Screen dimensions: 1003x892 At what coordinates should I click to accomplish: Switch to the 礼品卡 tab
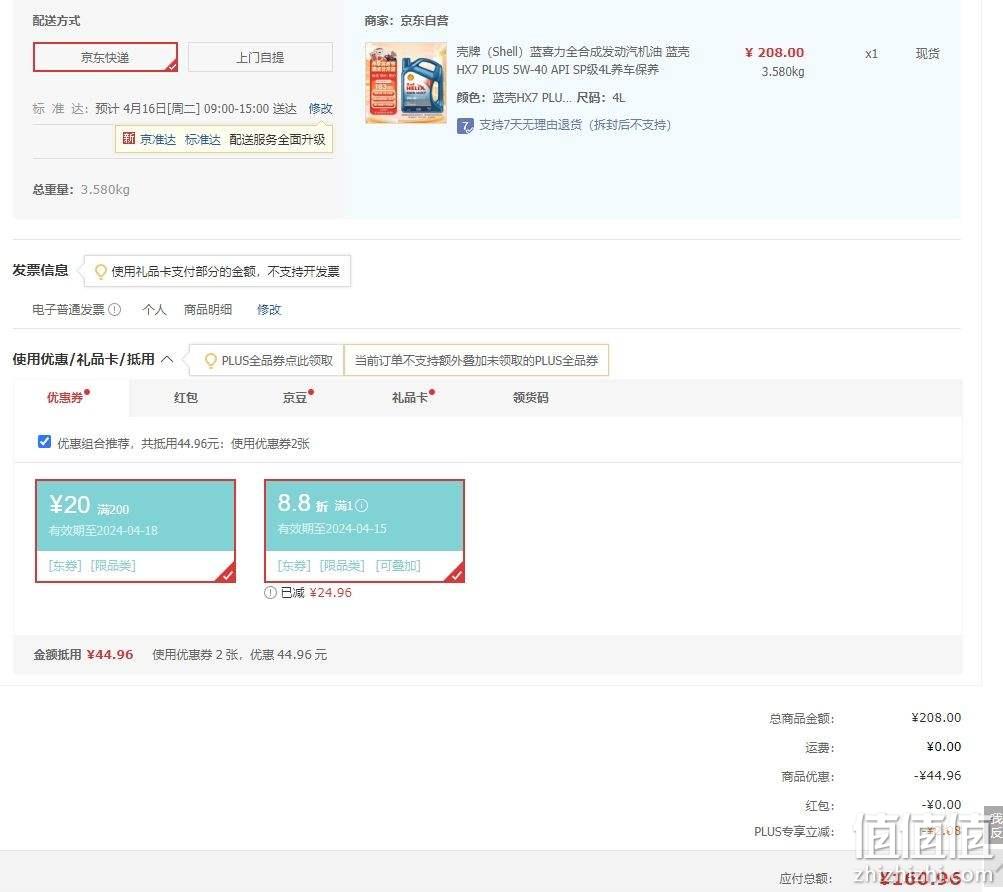coord(412,397)
